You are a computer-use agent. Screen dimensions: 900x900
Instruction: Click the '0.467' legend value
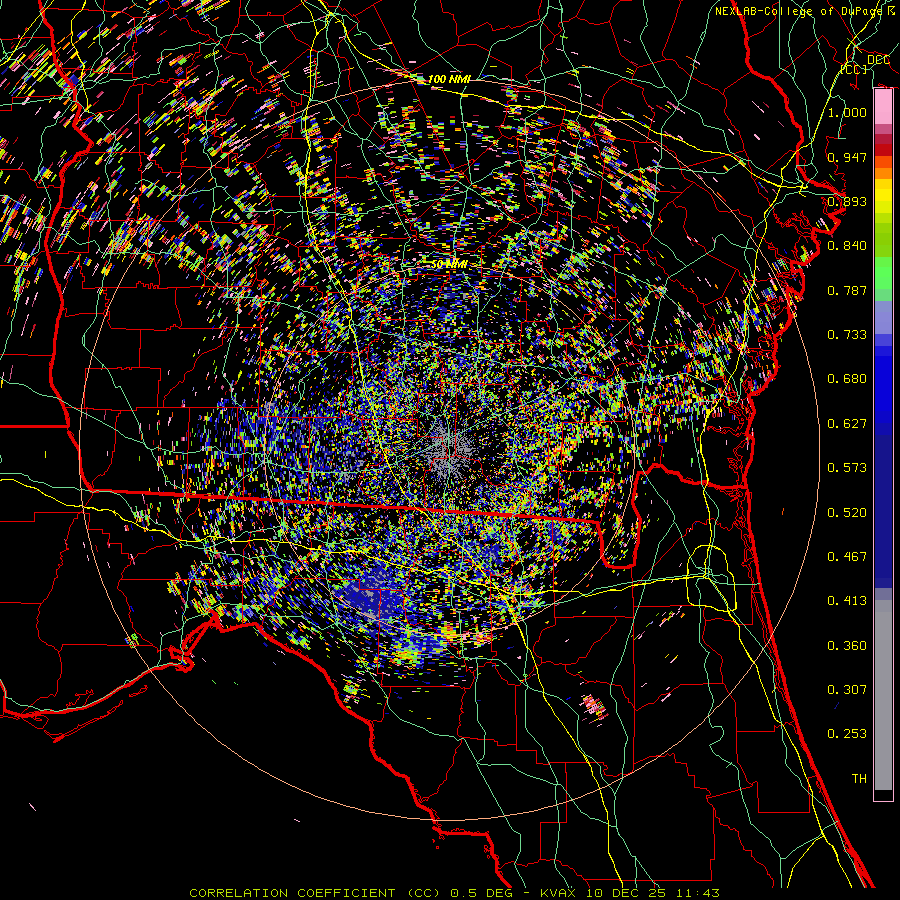point(847,557)
